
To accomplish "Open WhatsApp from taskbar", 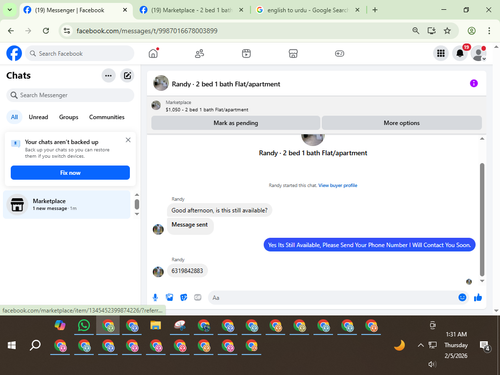I will click(x=84, y=325).
